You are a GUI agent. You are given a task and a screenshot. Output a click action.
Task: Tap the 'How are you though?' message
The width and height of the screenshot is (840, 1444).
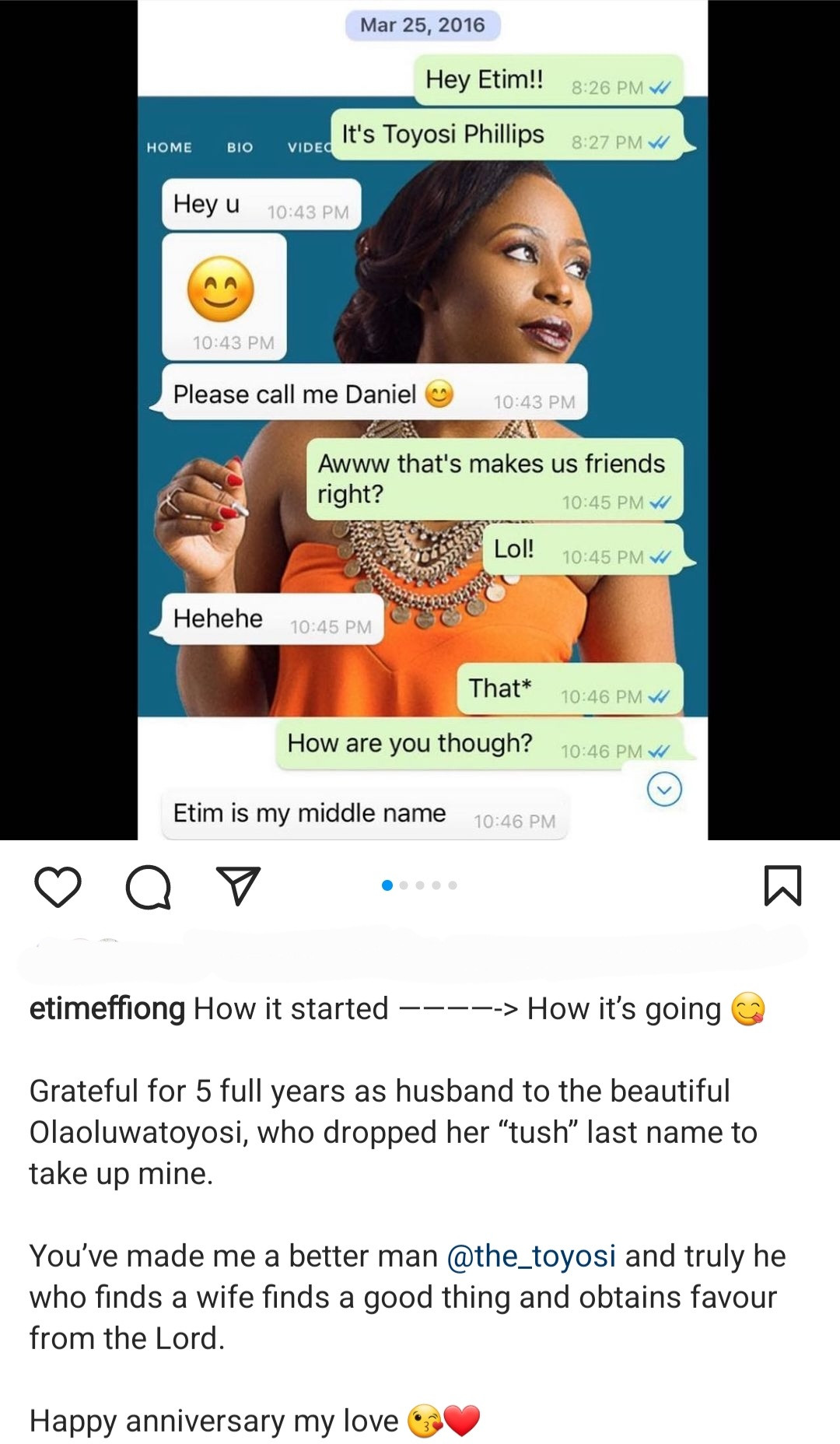[x=479, y=744]
